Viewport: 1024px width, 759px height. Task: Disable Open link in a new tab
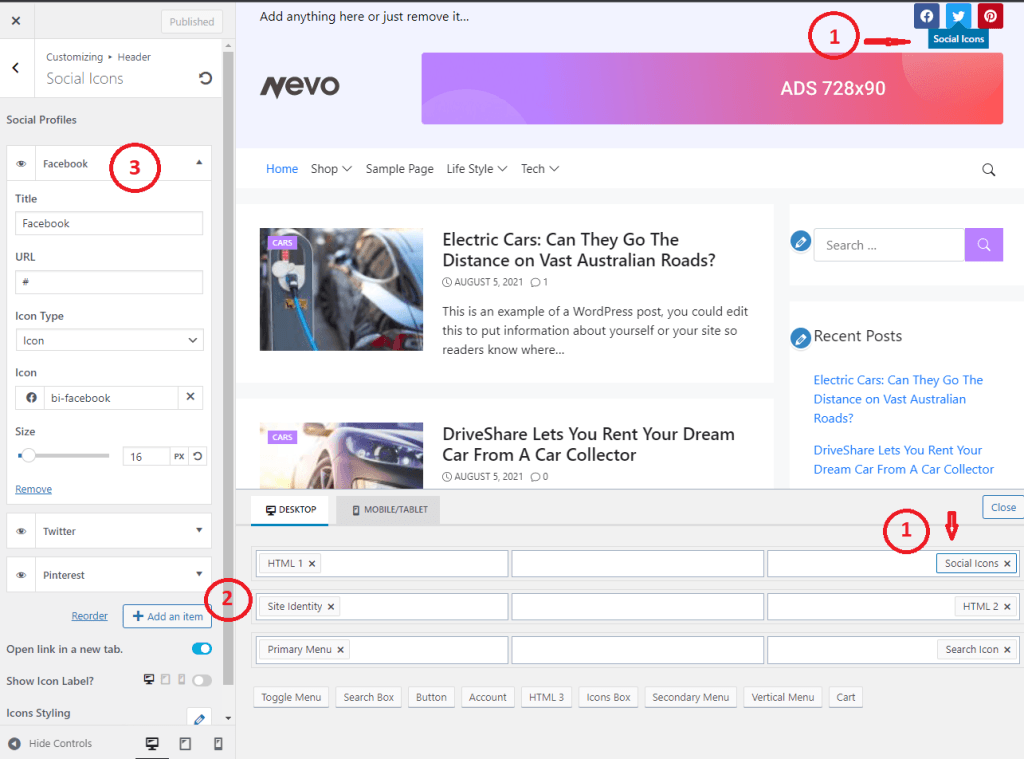202,648
